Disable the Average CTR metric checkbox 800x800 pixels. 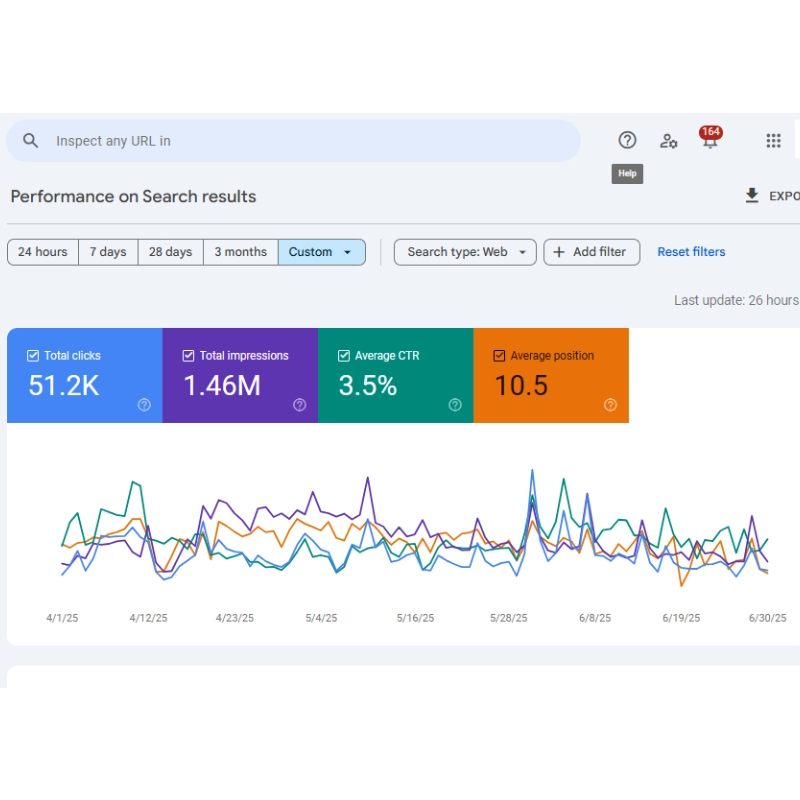coord(343,355)
